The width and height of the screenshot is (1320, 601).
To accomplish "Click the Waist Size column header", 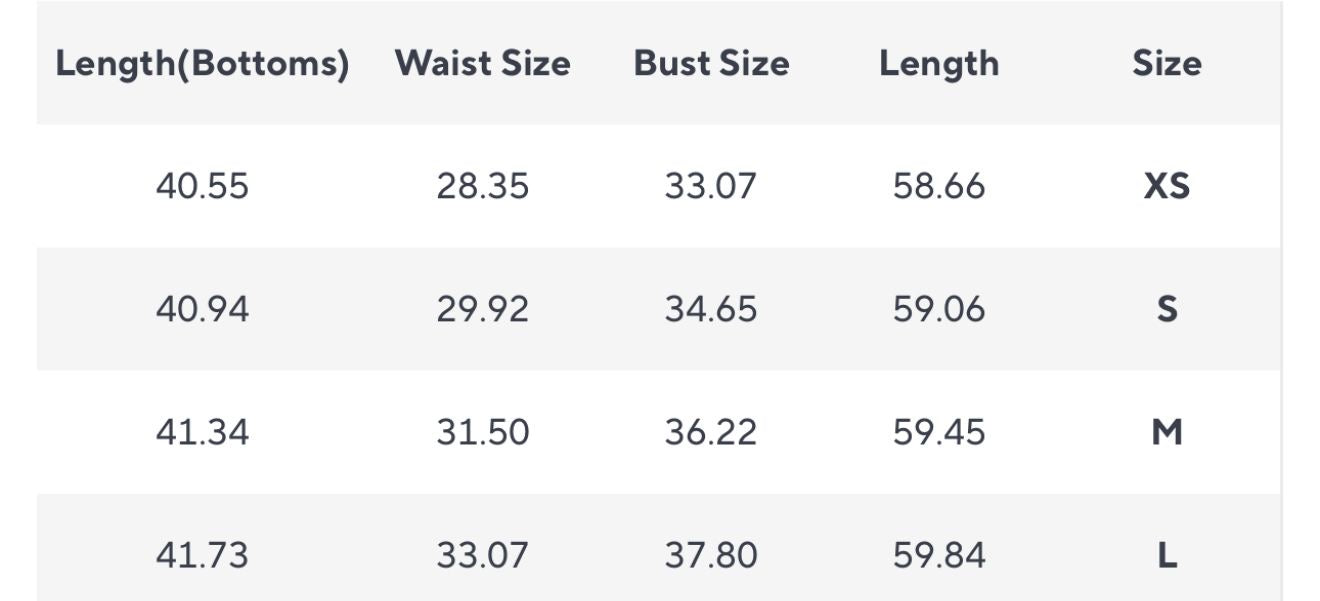I will 482,64.
